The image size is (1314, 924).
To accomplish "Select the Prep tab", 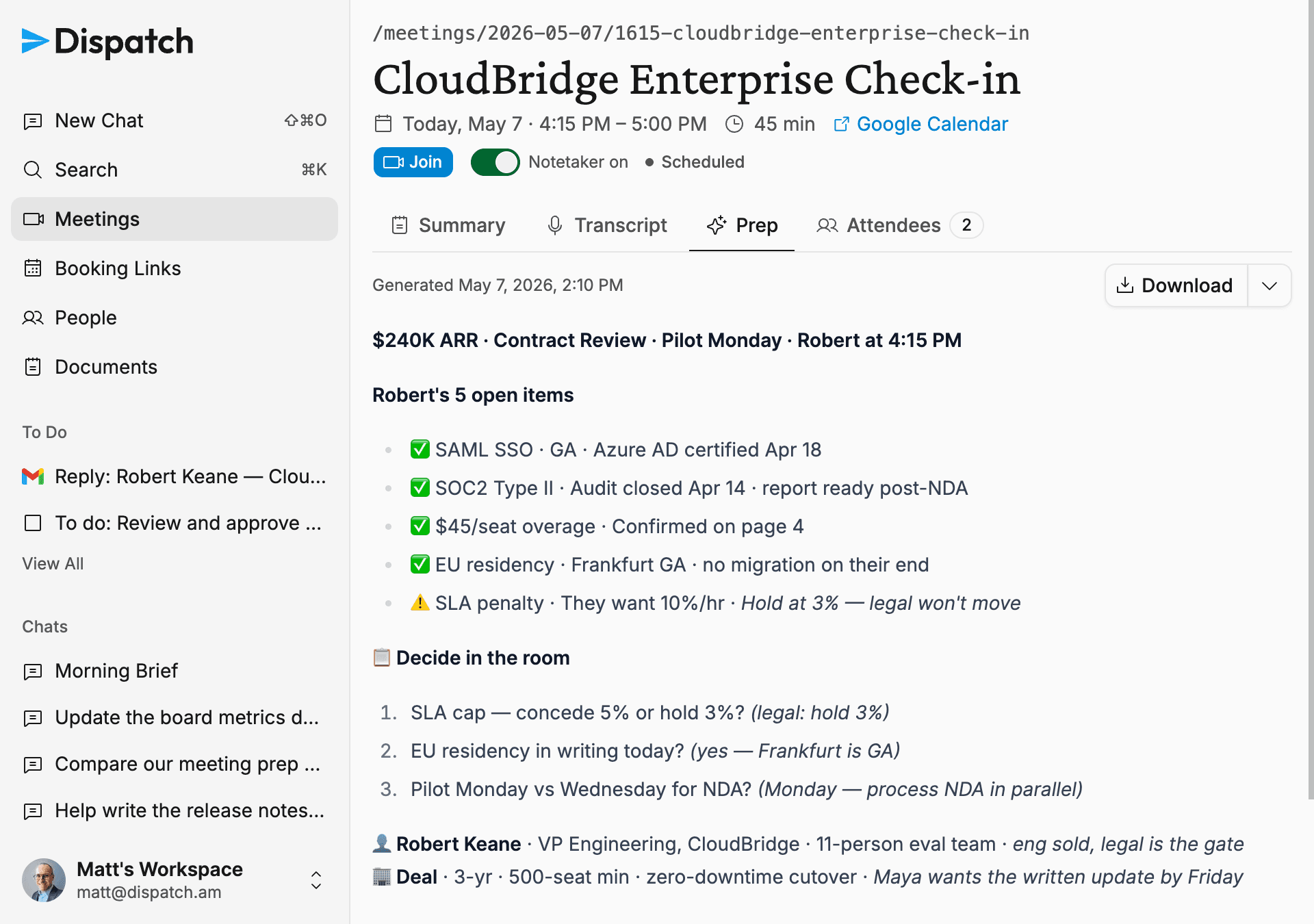I will (x=743, y=225).
